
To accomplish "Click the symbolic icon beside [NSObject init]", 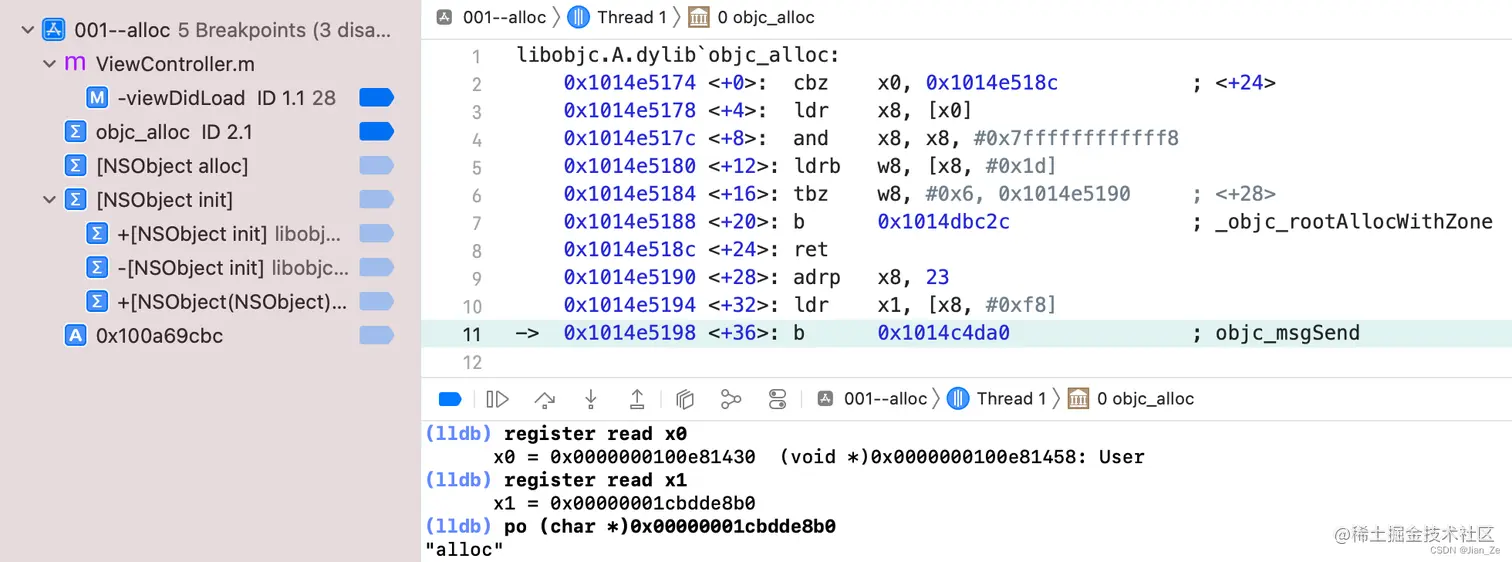I will coord(75,200).
